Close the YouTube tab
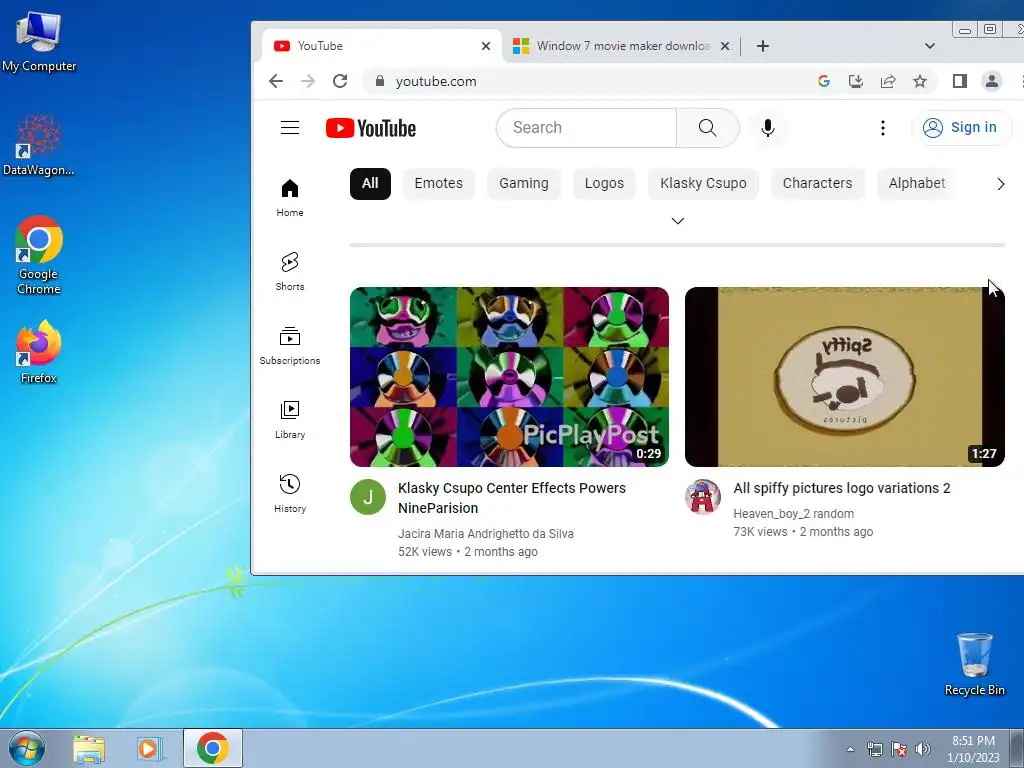The image size is (1024, 768). pyautogui.click(x=486, y=46)
